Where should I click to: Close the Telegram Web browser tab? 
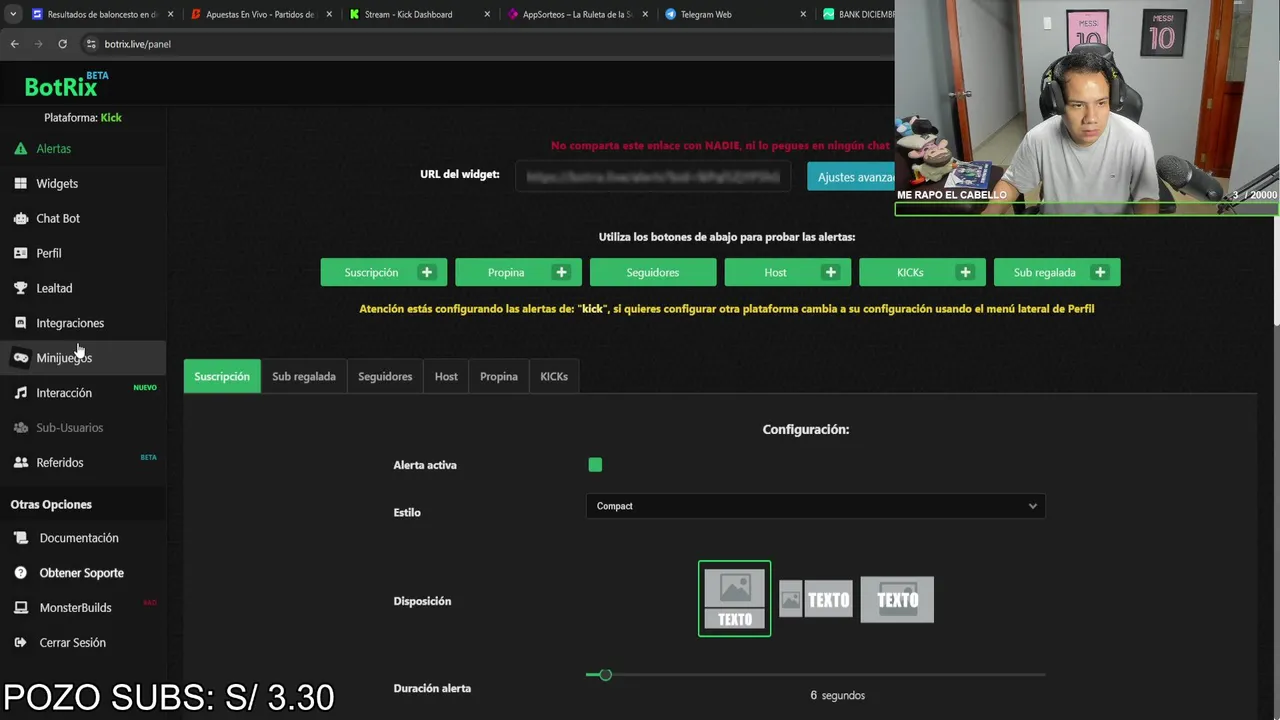coord(803,14)
